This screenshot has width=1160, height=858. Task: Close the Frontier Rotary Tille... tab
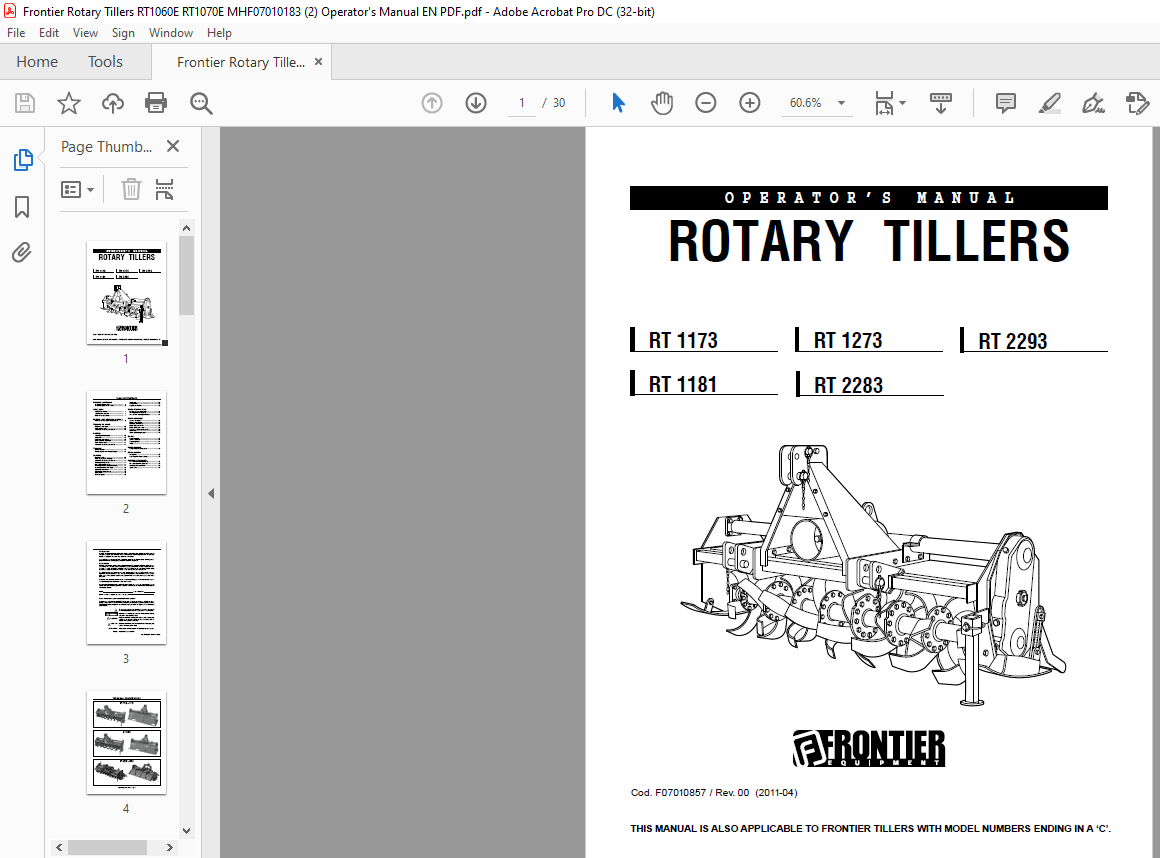318,62
